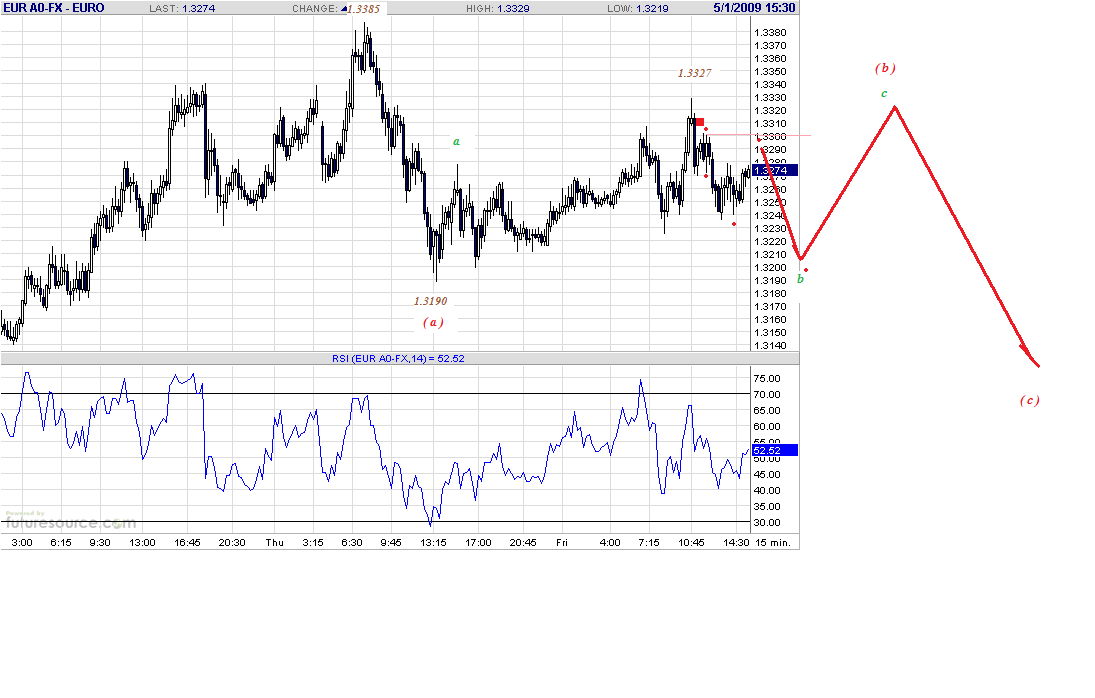
Task: Click the 70.00 RSI scale label
Action: coord(767,394)
